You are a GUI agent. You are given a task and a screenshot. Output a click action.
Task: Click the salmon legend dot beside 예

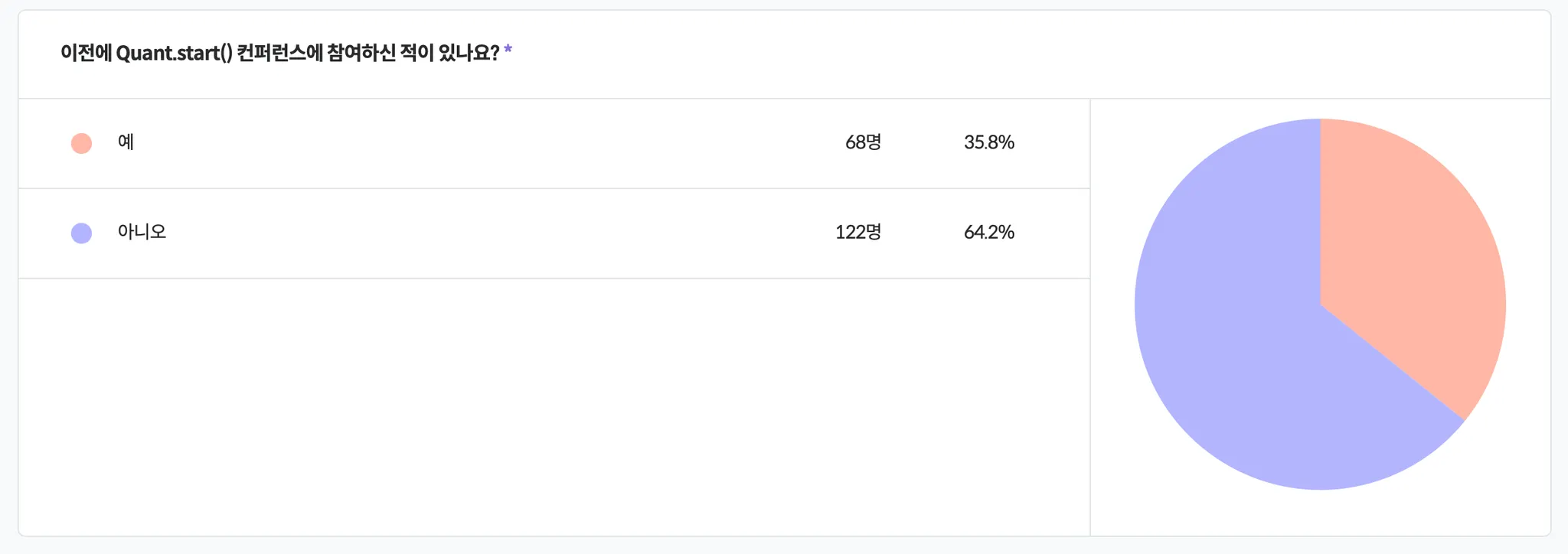(81, 143)
